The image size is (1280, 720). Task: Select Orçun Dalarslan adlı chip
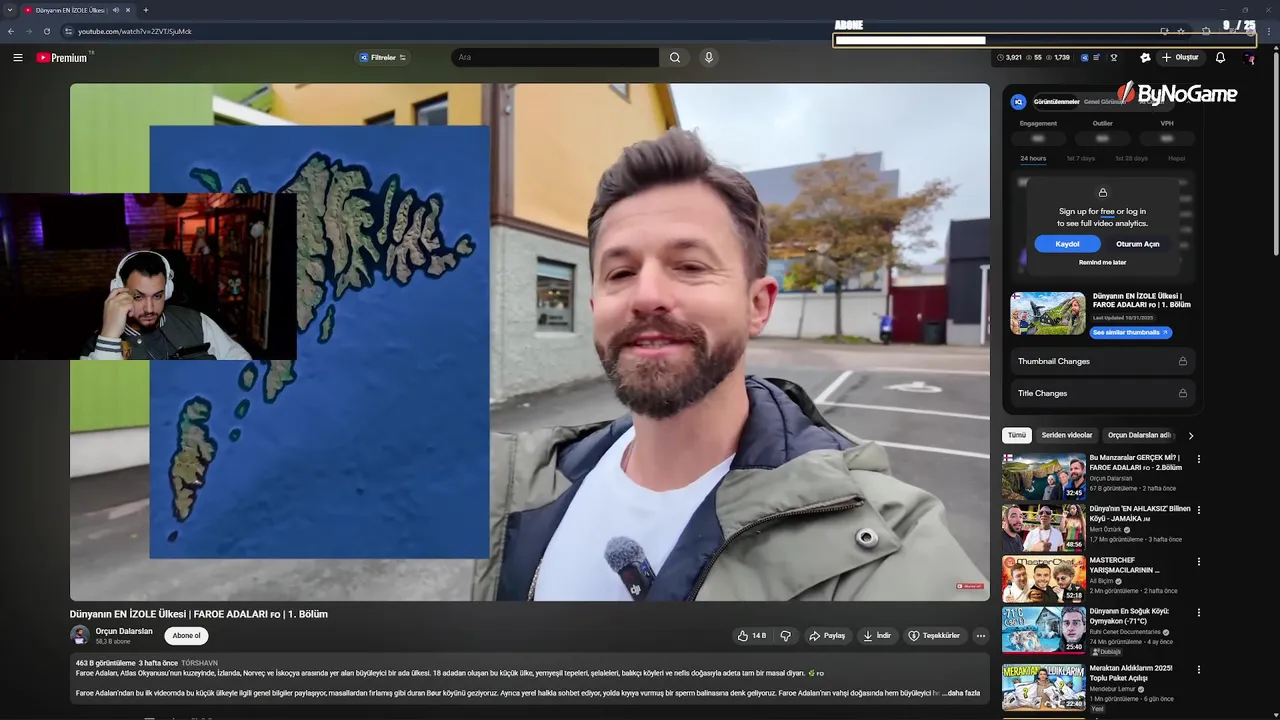(1138, 435)
